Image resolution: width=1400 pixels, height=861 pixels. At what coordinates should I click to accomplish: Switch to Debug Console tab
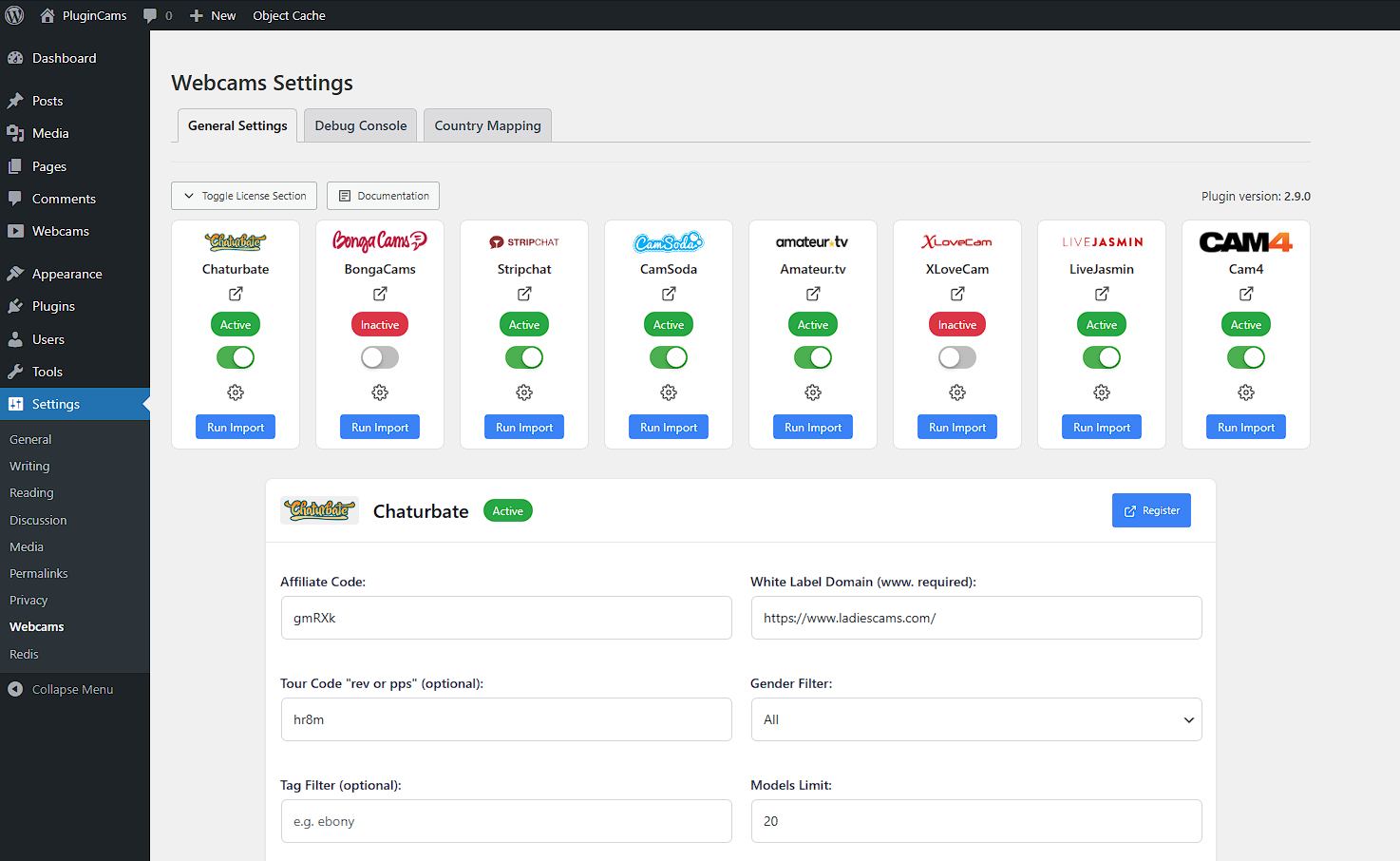coord(361,125)
